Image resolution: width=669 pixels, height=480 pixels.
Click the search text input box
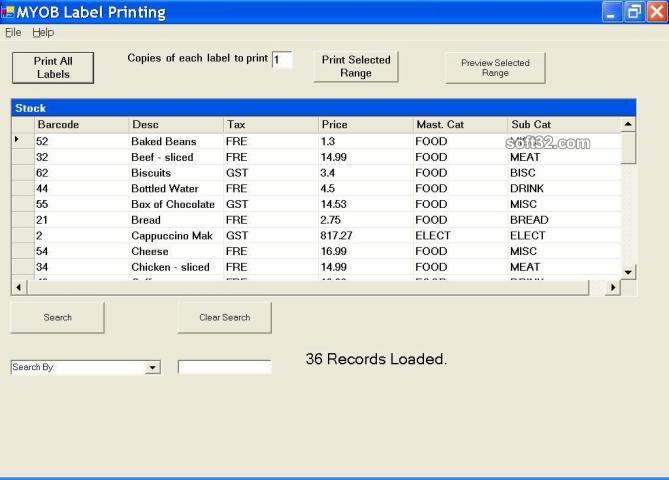pos(224,367)
